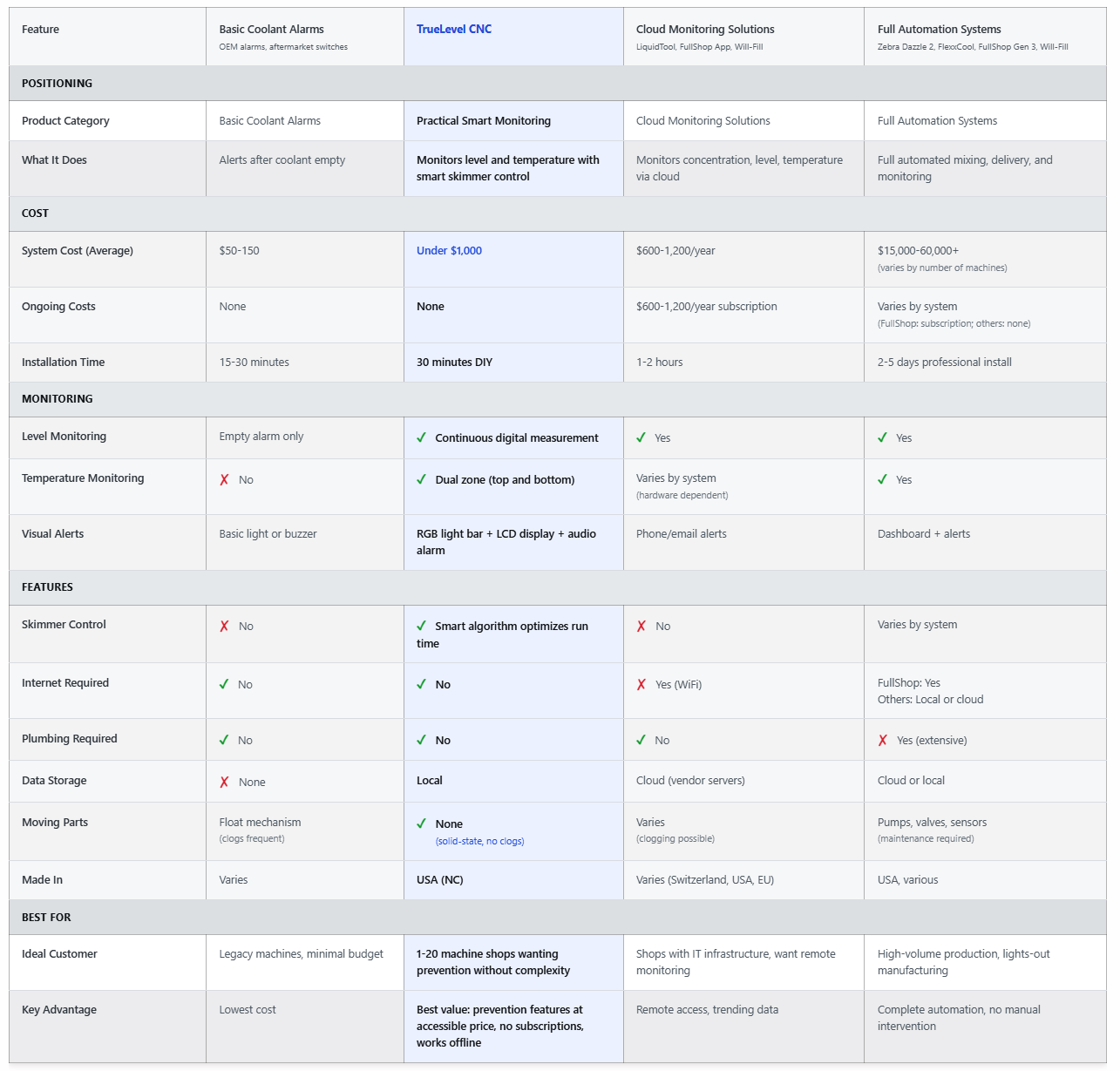This screenshot has height=1071, width=1120.
Task: Click green check in TrueLevel Moving Parts cell
Action: coord(422,824)
